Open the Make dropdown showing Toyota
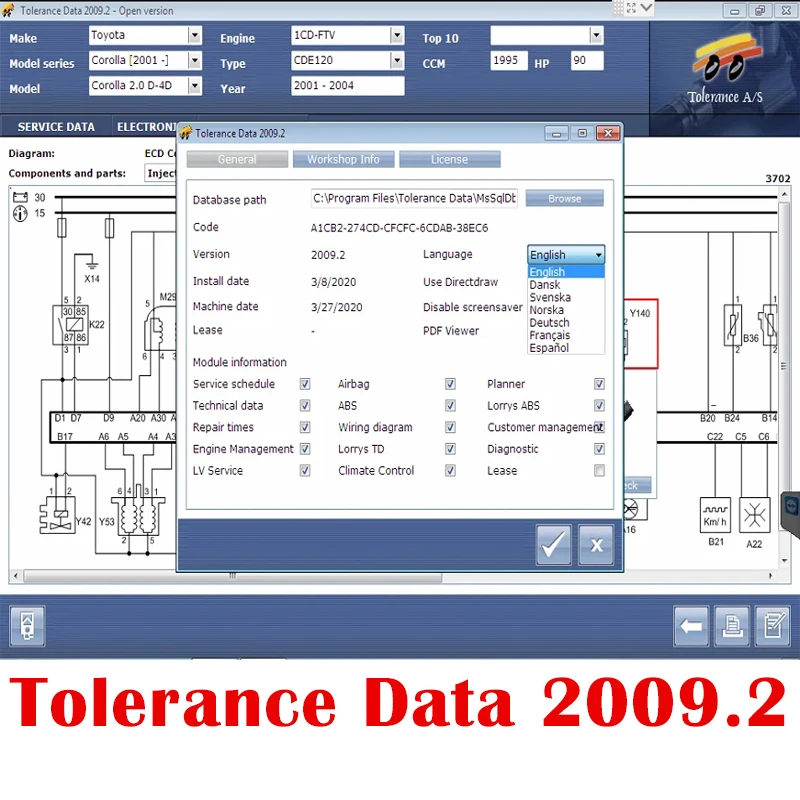 click(194, 35)
